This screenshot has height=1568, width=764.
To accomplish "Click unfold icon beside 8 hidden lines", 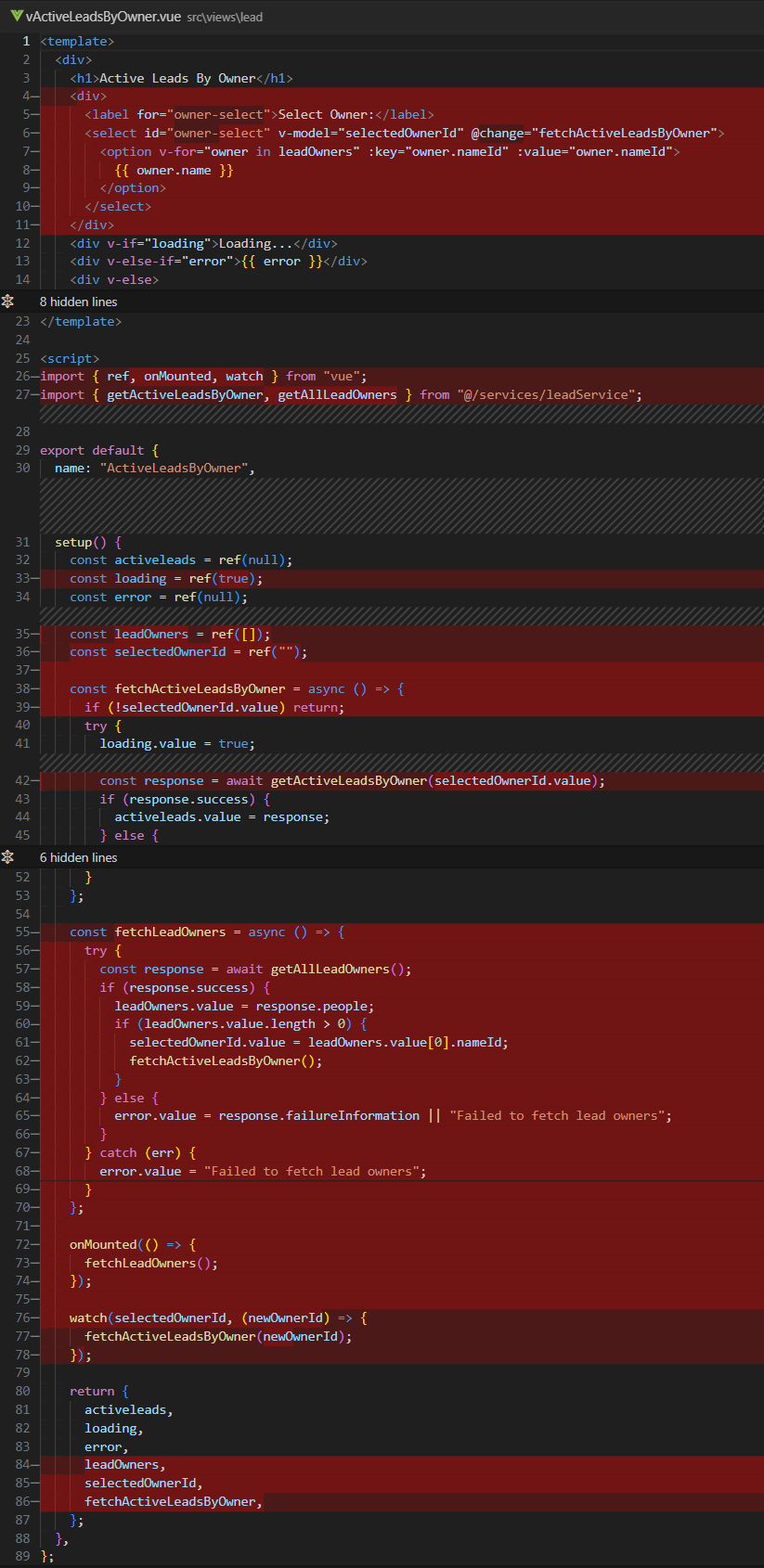I will (x=8, y=302).
